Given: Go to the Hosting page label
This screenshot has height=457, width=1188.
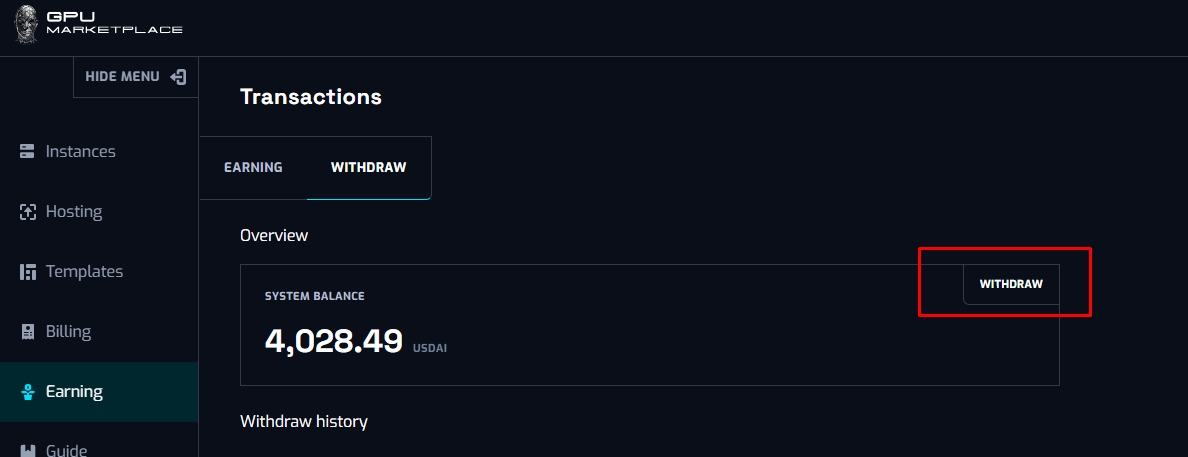Looking at the screenshot, I should 74,212.
